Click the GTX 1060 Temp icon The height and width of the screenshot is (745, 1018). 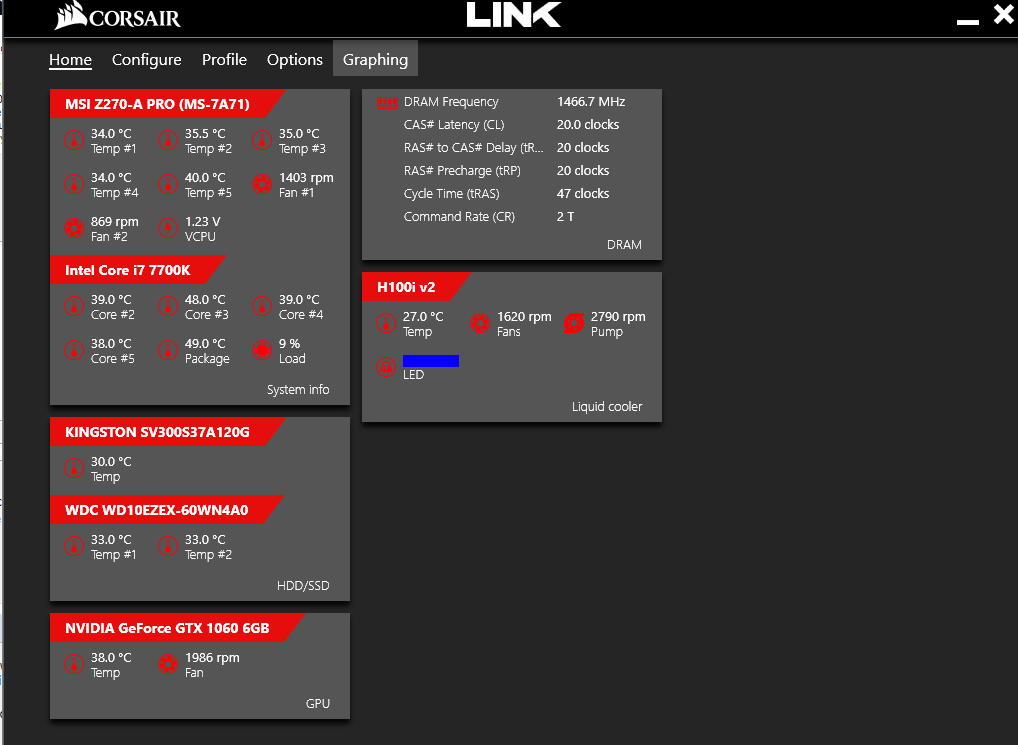pyautogui.click(x=74, y=665)
